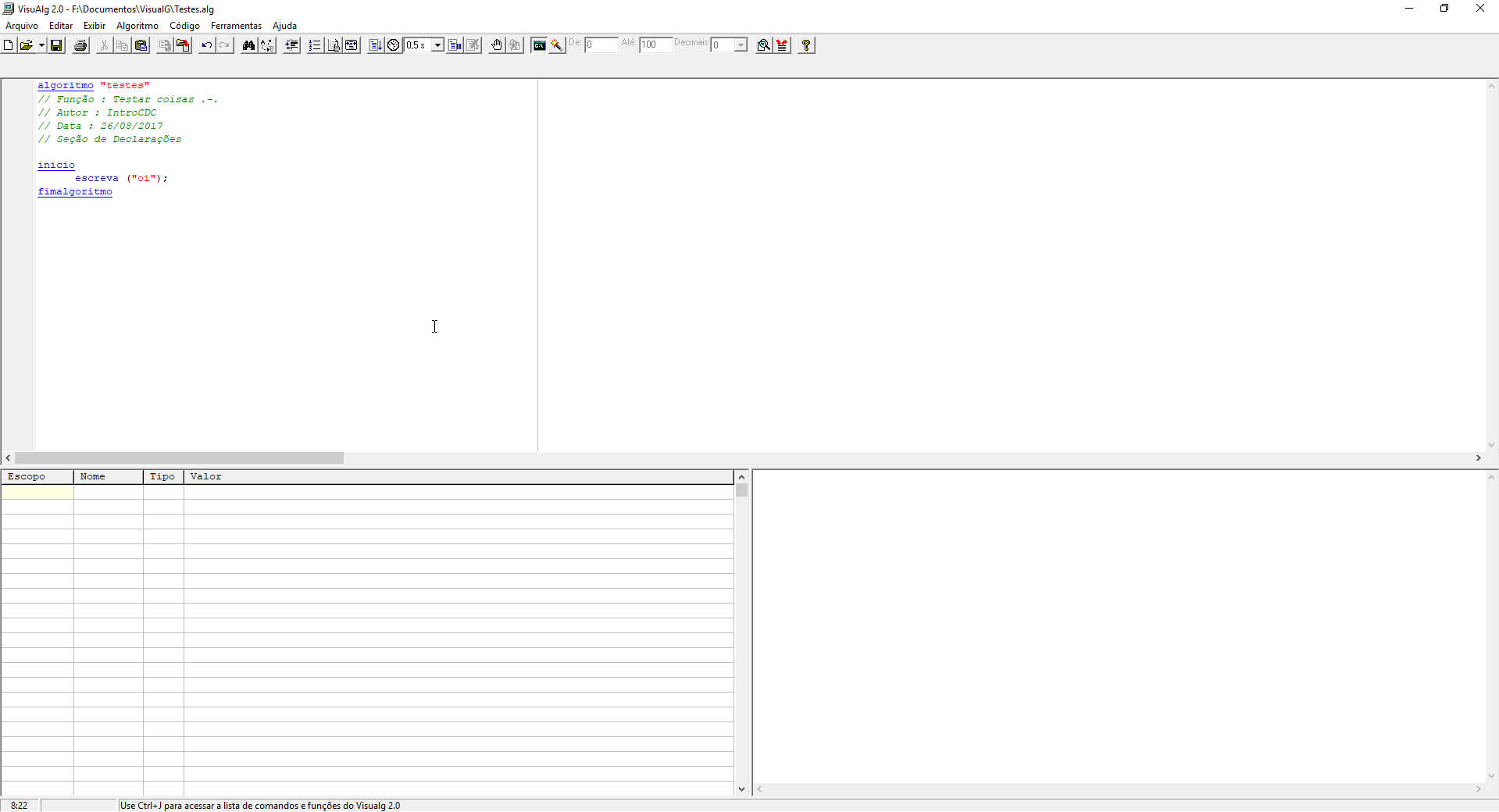
Task: Click the full-screen editor toggle icon
Action: click(352, 45)
